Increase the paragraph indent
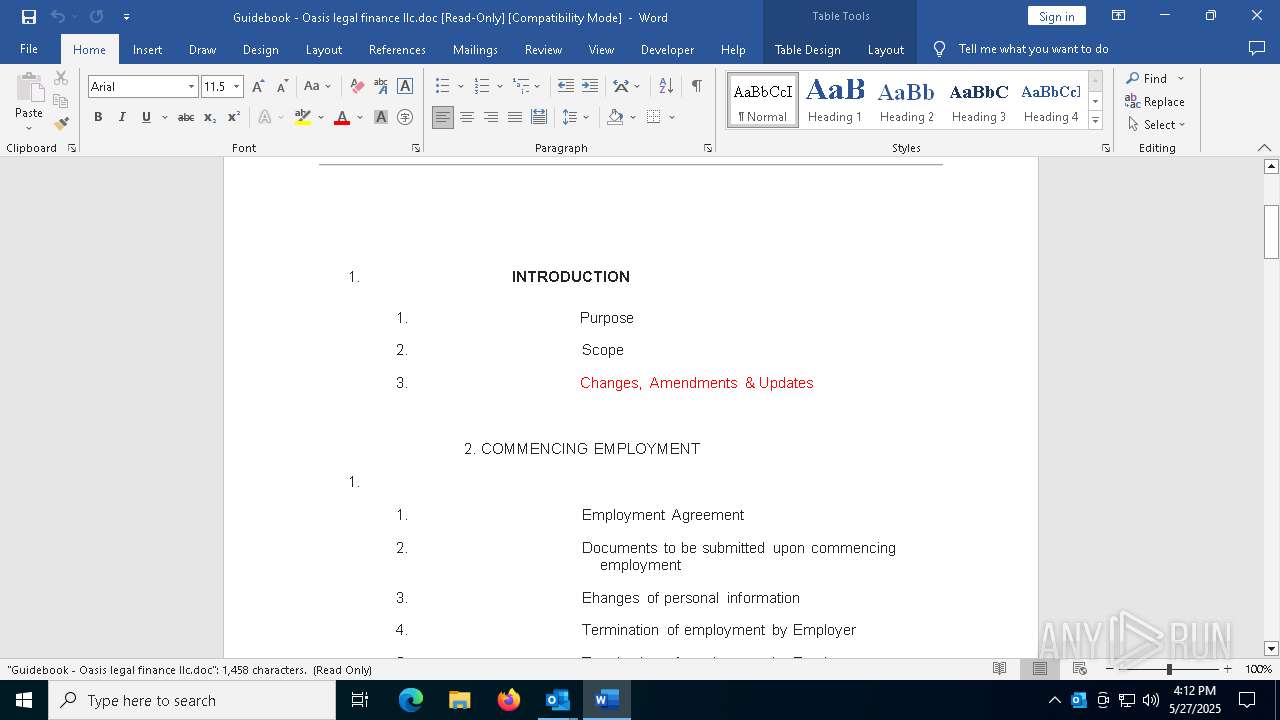 (x=590, y=87)
